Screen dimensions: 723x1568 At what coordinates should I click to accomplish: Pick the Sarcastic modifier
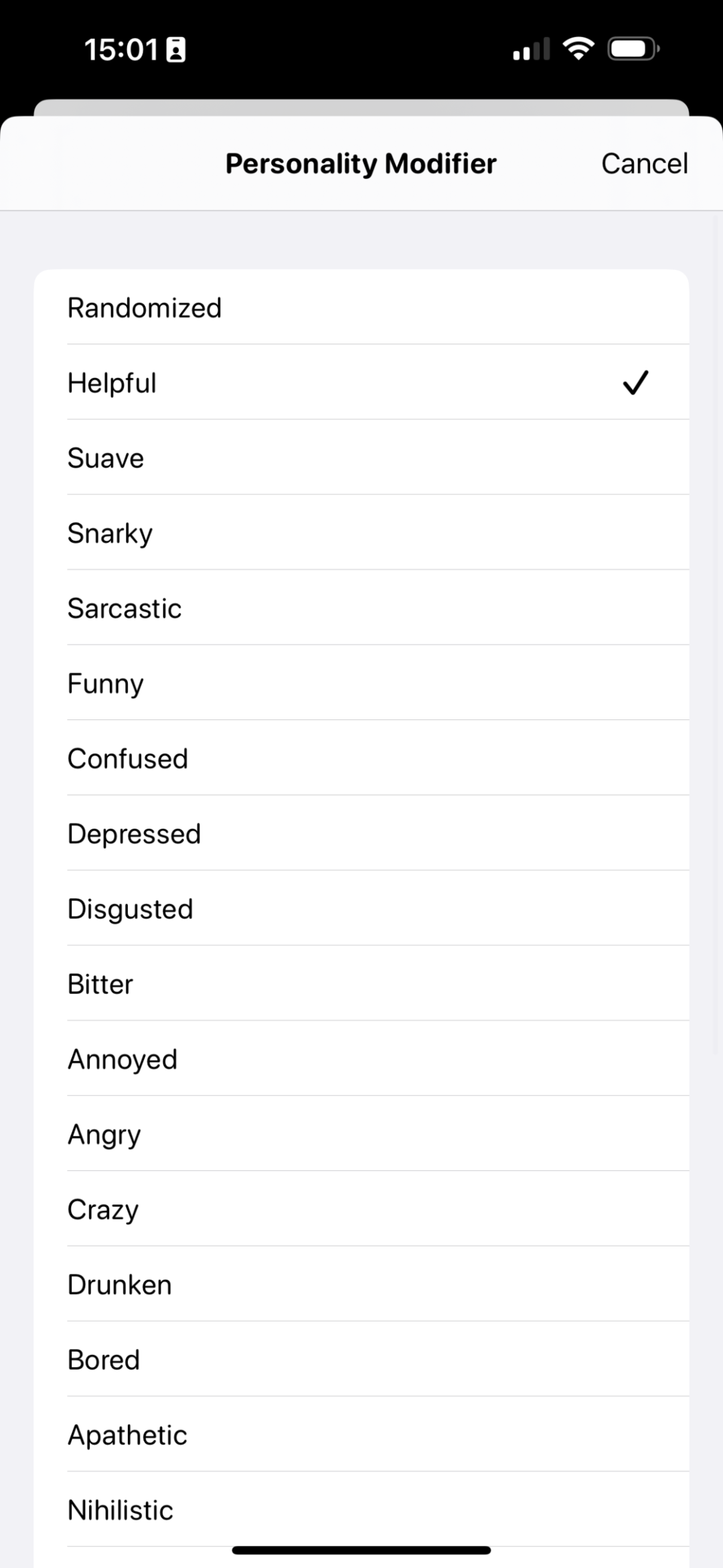[x=125, y=608]
